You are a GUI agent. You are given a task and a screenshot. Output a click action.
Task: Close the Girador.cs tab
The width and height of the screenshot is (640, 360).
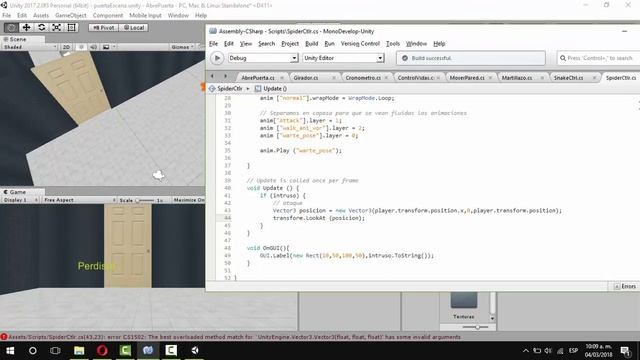[x=334, y=78]
